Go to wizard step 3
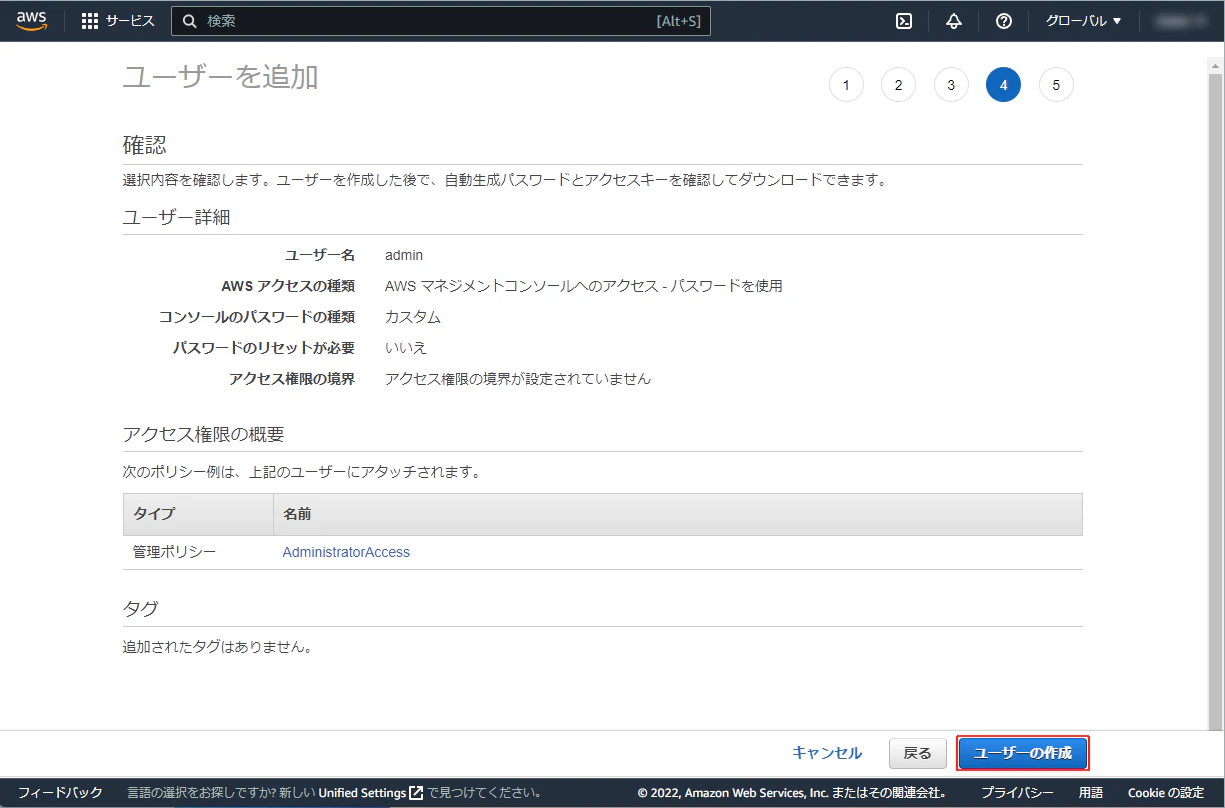The height and width of the screenshot is (808, 1225). (x=951, y=85)
